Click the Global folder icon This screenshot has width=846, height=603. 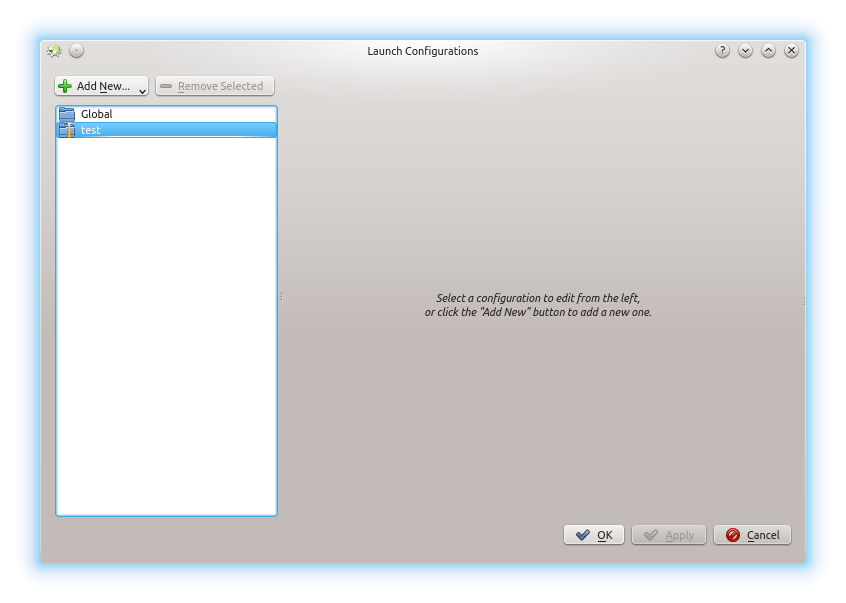67,114
